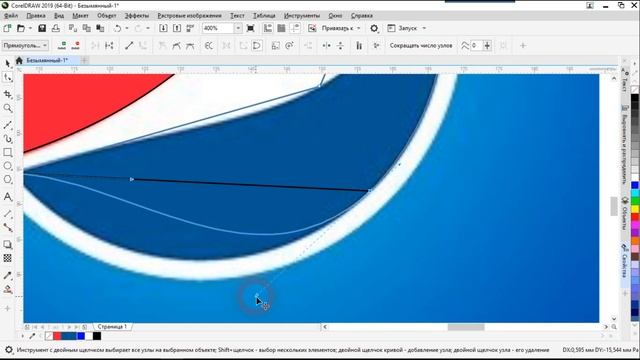Select the Zoom magnifier tool

click(7, 108)
